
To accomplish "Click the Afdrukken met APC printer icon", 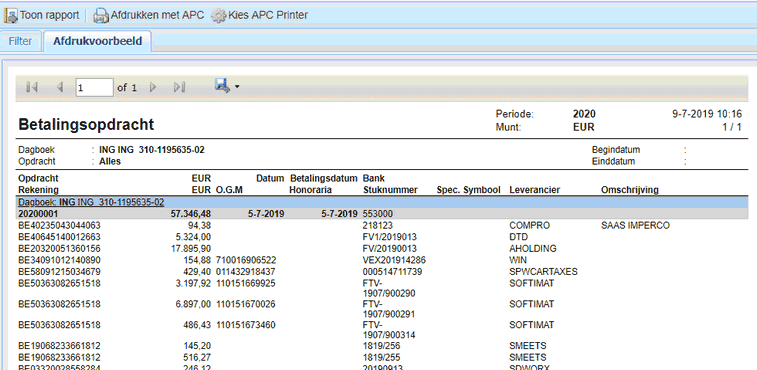I will [101, 16].
